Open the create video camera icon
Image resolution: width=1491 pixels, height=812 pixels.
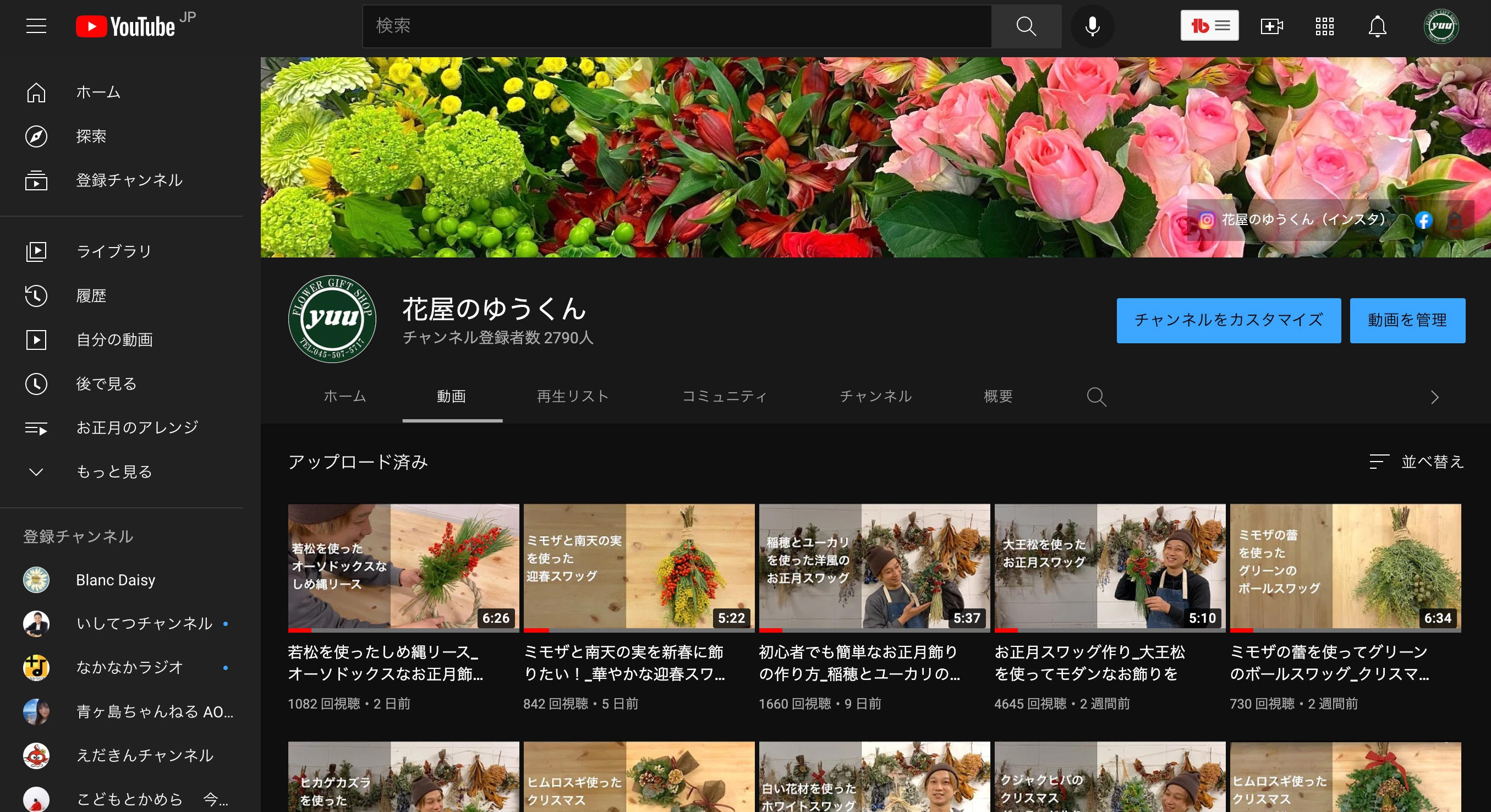click(x=1271, y=26)
